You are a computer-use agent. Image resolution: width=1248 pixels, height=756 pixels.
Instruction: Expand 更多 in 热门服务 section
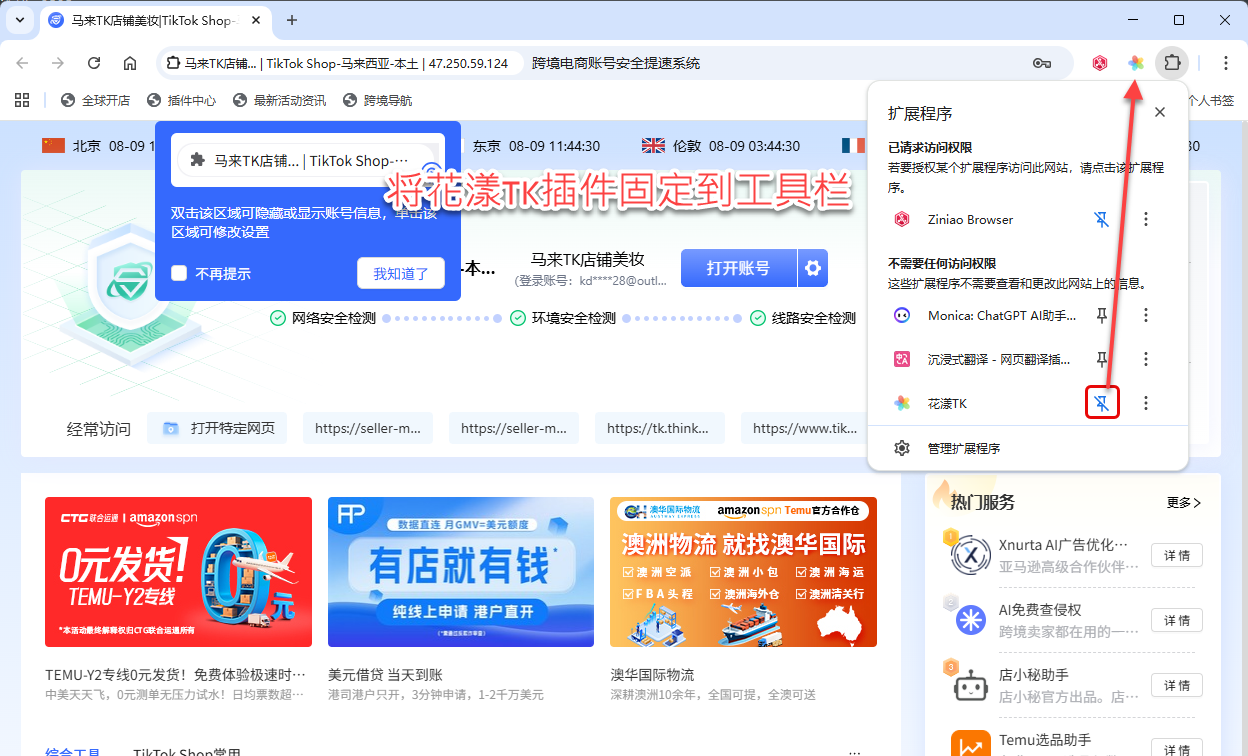(1184, 502)
